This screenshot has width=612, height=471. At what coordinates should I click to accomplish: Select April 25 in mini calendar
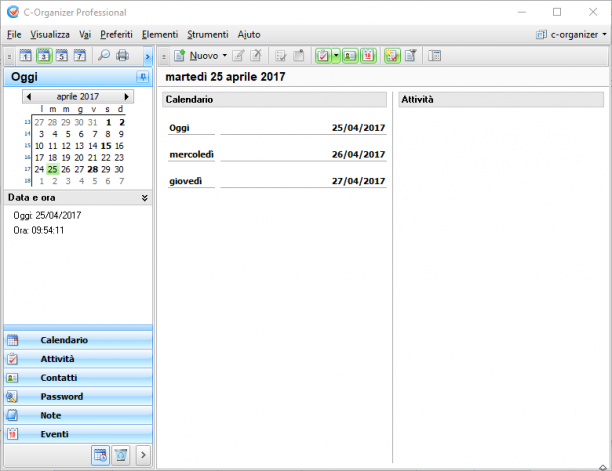52,169
